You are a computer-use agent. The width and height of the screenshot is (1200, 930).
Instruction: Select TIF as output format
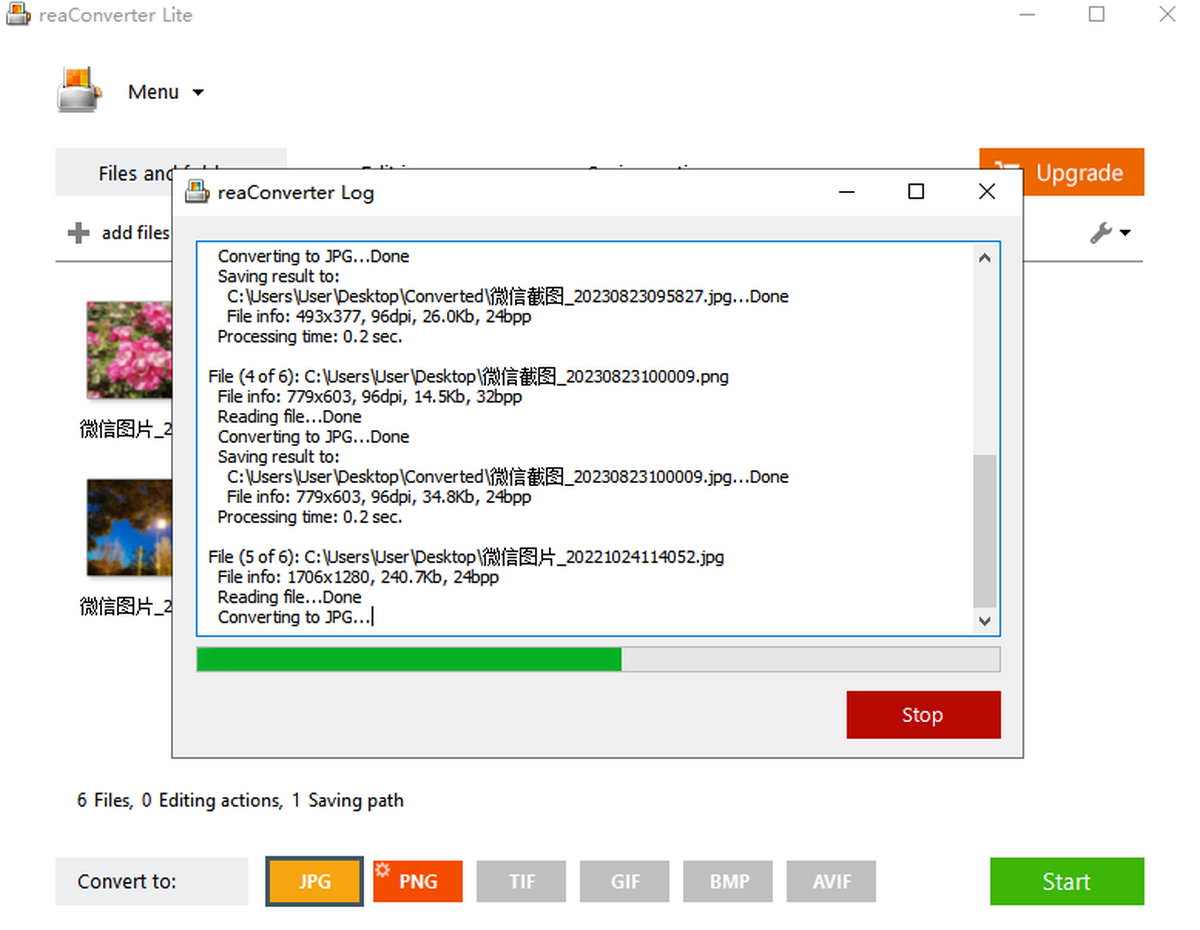pos(521,882)
